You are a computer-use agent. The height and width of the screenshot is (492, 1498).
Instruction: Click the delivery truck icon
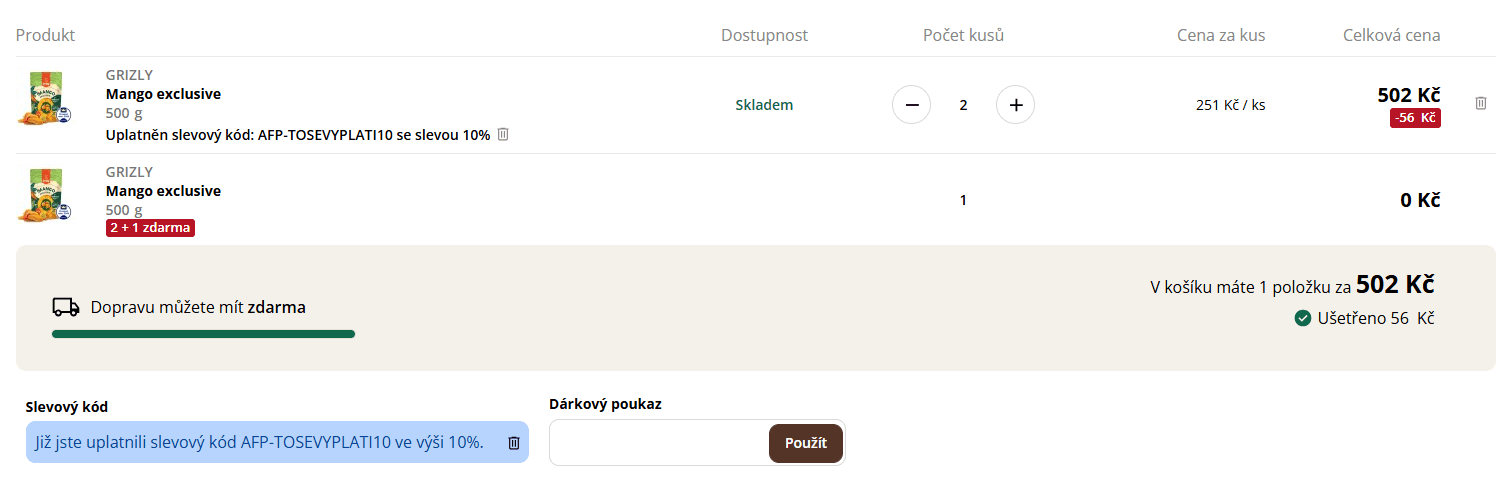(x=66, y=307)
